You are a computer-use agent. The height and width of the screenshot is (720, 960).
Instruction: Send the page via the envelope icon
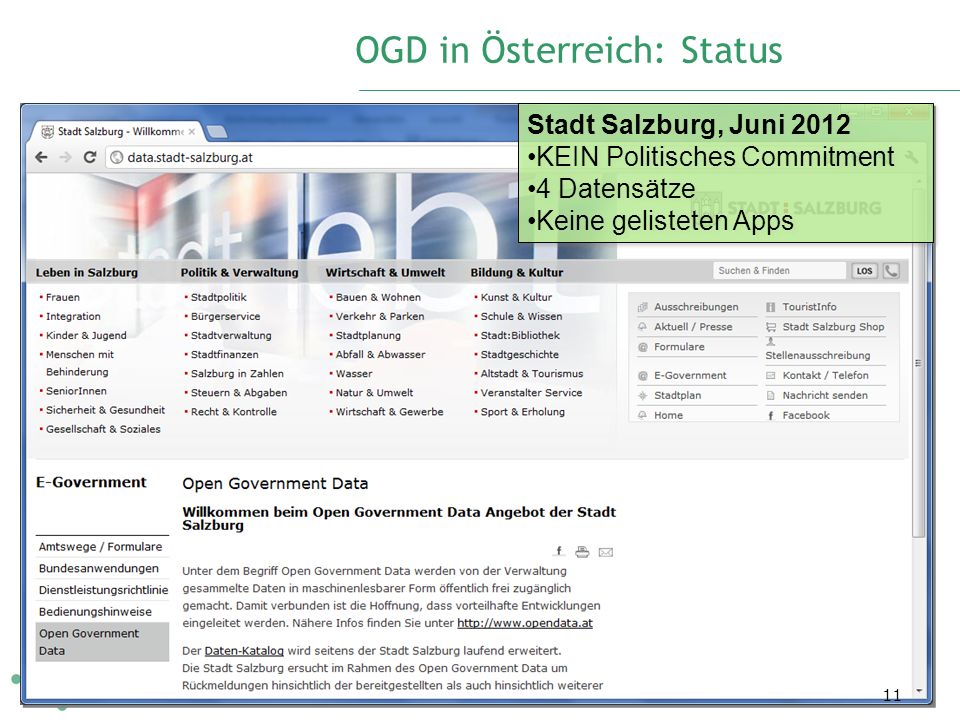(606, 552)
